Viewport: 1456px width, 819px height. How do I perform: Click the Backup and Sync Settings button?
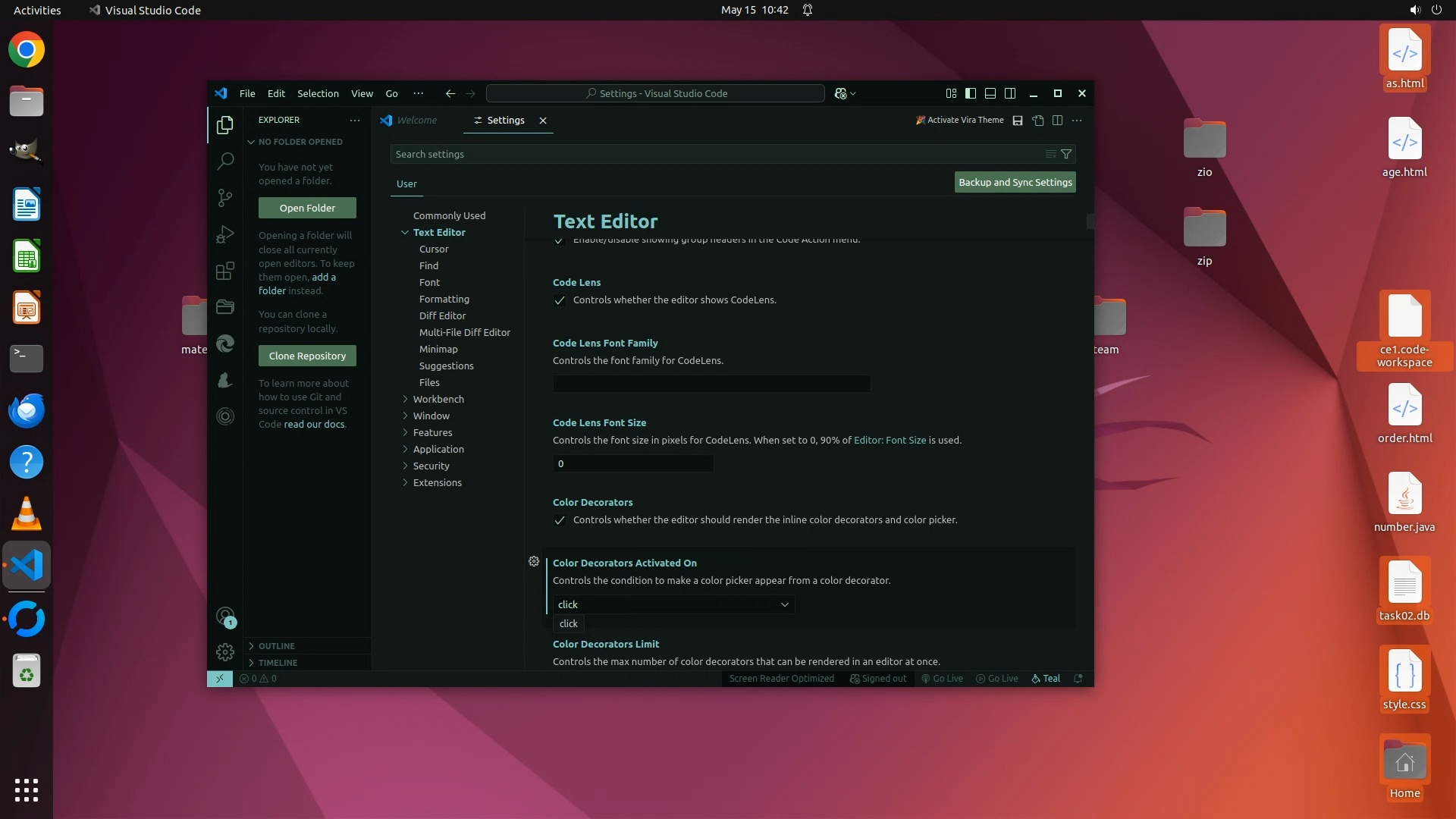[1015, 182]
